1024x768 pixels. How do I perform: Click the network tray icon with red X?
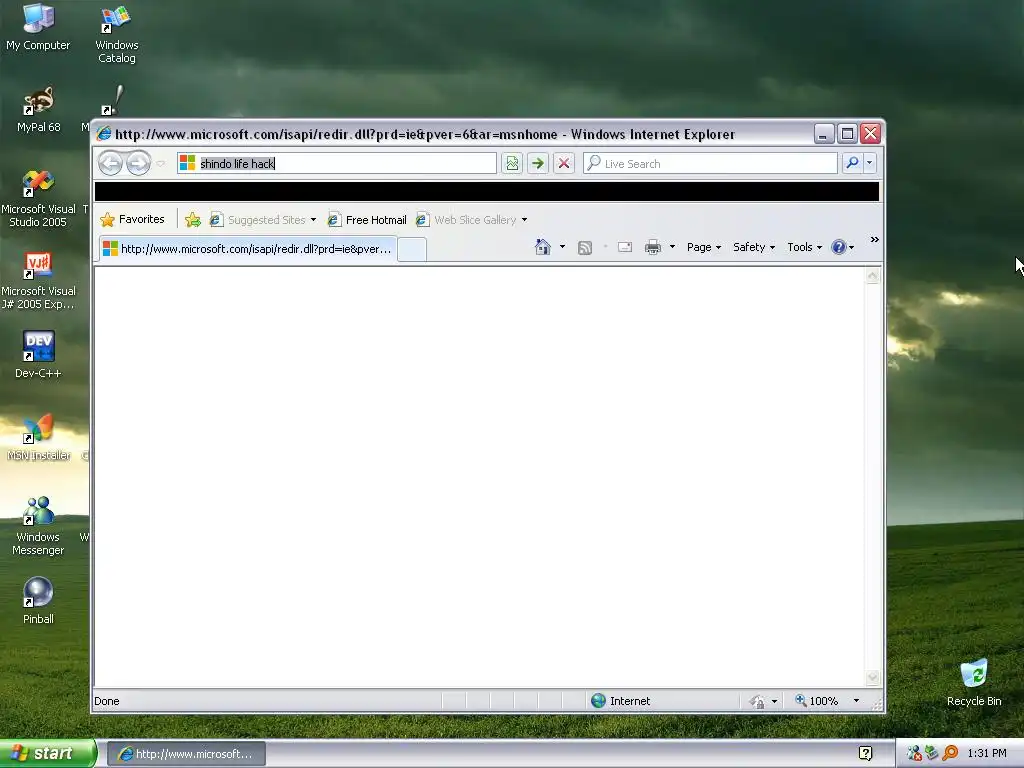[914, 754]
